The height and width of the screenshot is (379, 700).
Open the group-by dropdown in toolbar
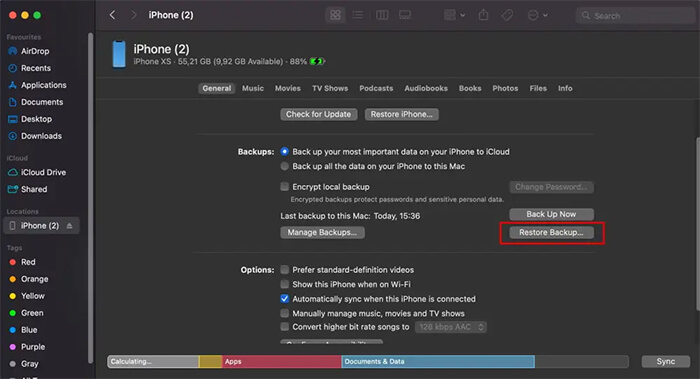[x=454, y=15]
